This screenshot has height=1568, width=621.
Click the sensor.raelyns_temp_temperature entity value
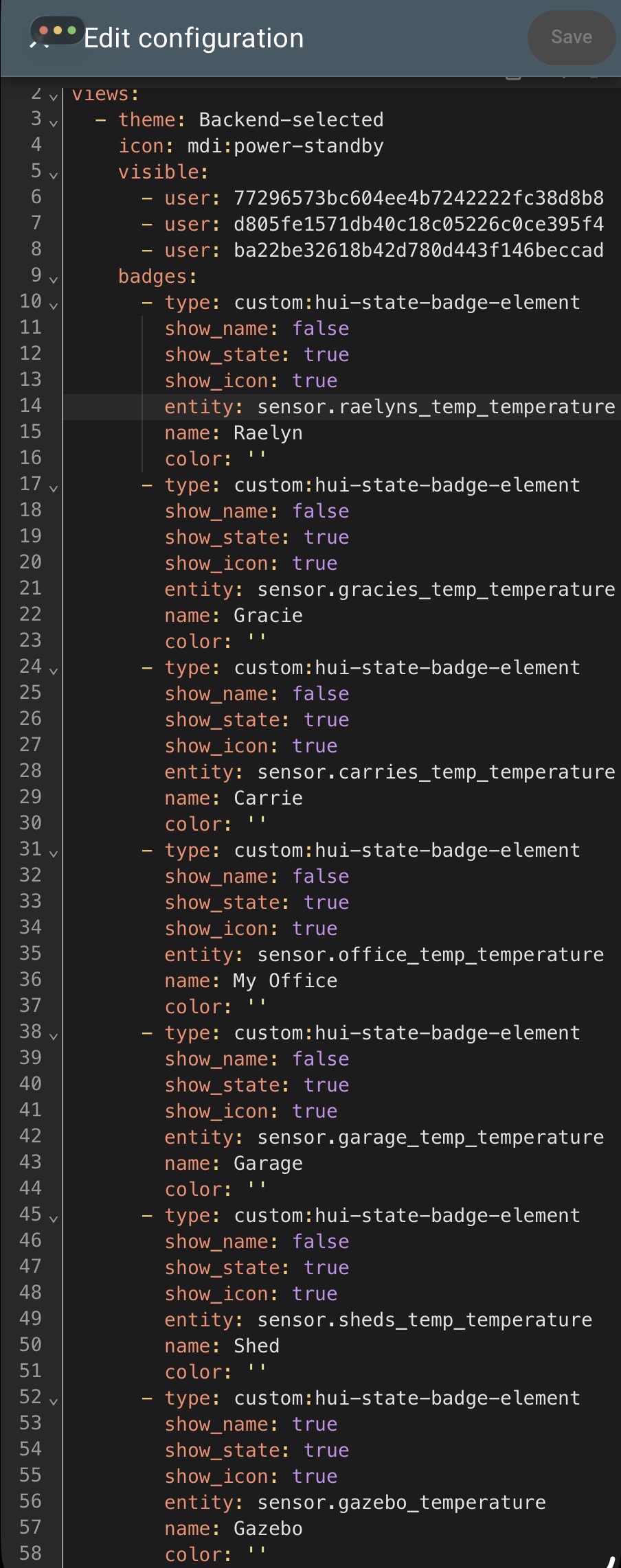436,407
